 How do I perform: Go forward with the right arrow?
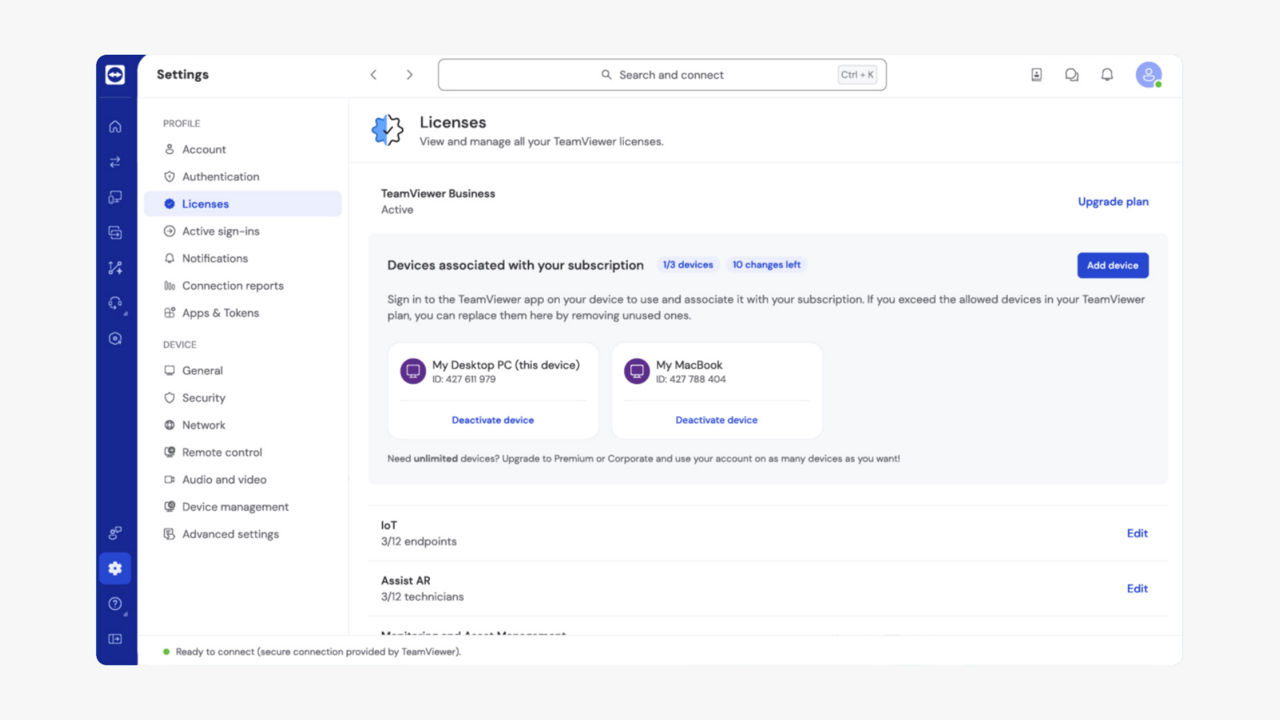pos(409,75)
